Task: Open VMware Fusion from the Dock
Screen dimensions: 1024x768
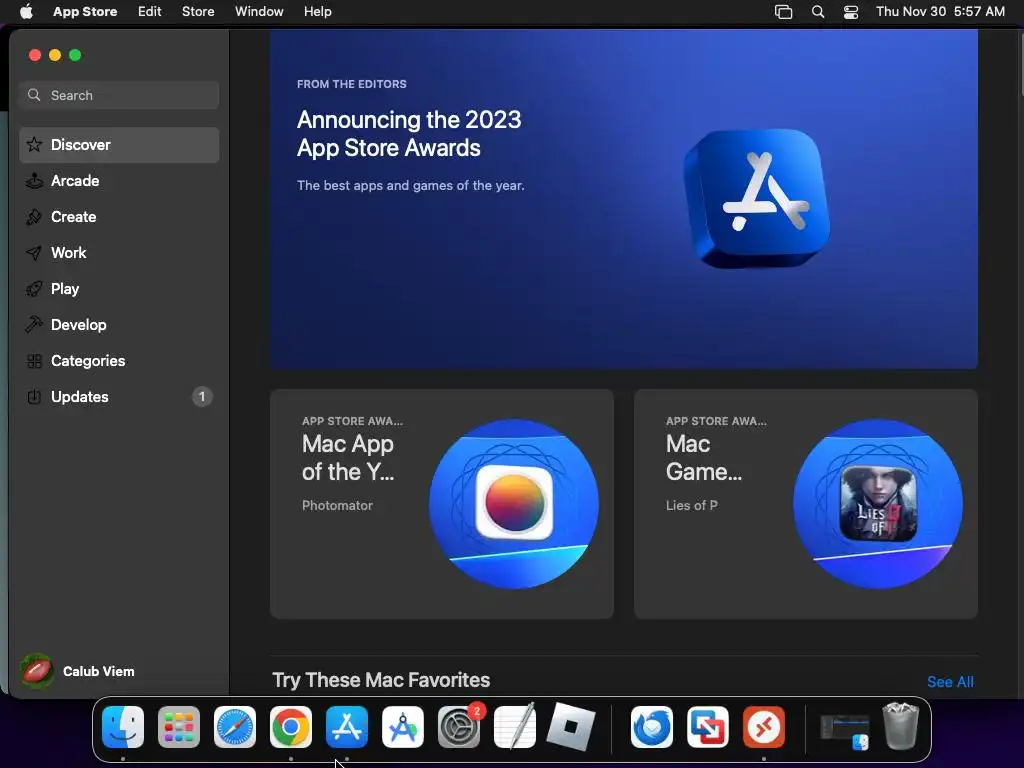Action: coord(708,726)
